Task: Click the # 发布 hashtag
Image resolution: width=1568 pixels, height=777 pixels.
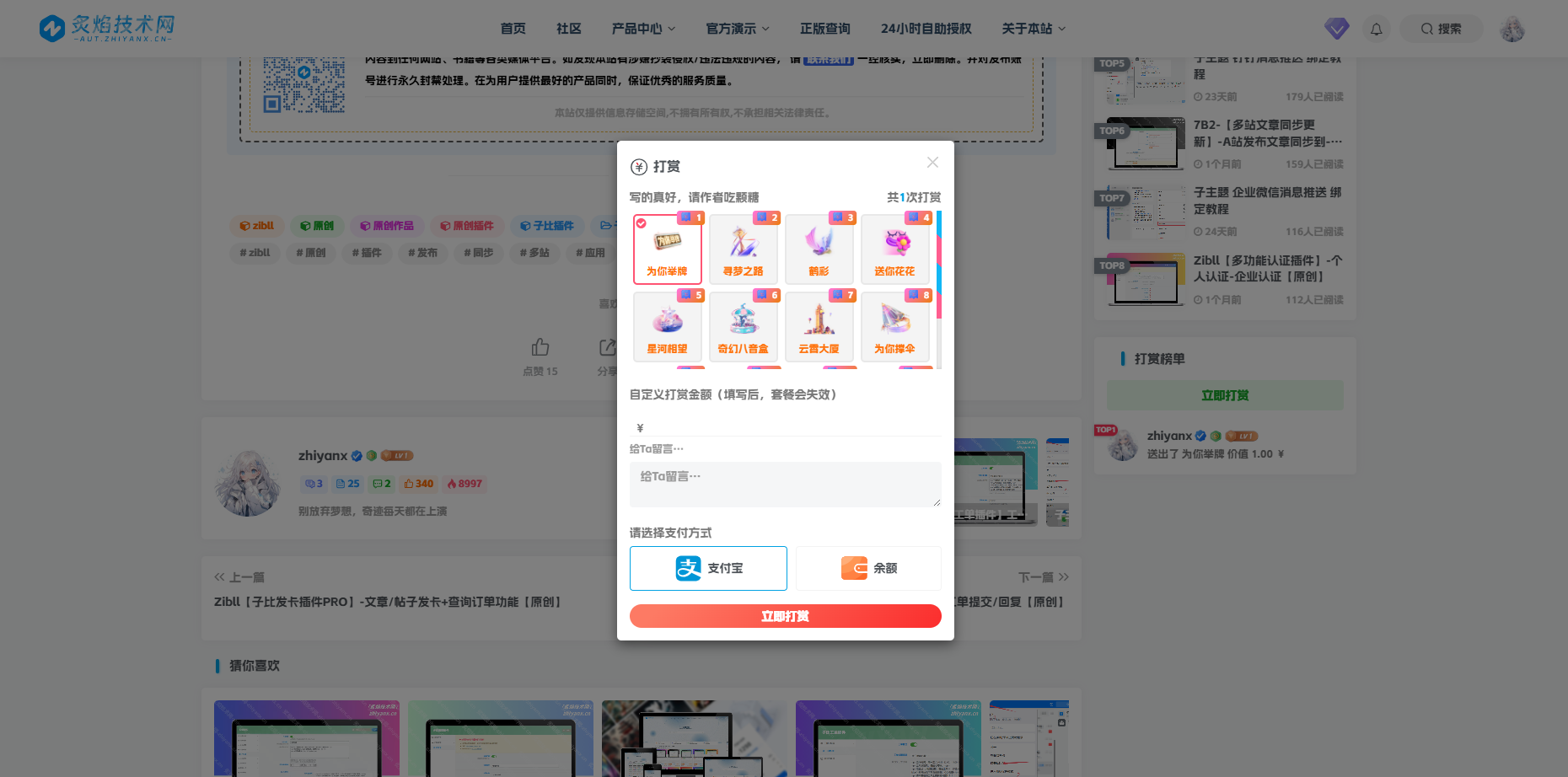Action: [422, 253]
